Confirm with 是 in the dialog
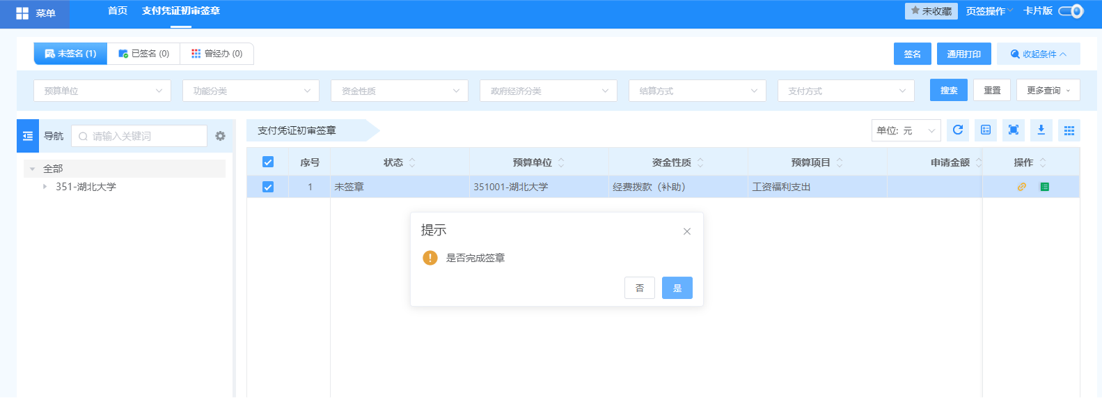The width and height of the screenshot is (1102, 398). [678, 288]
